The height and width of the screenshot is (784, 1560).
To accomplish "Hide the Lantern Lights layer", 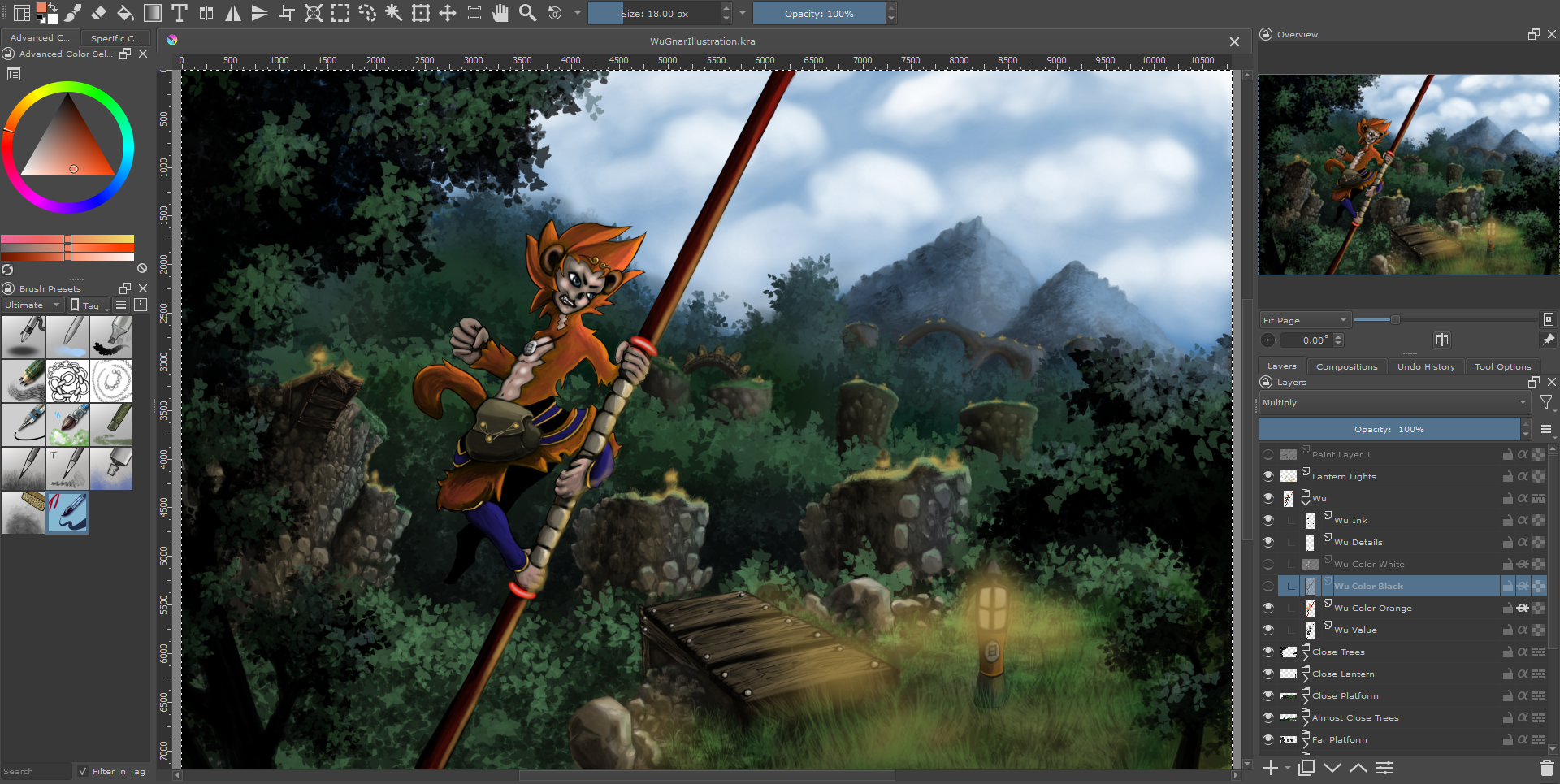I will coord(1268,476).
